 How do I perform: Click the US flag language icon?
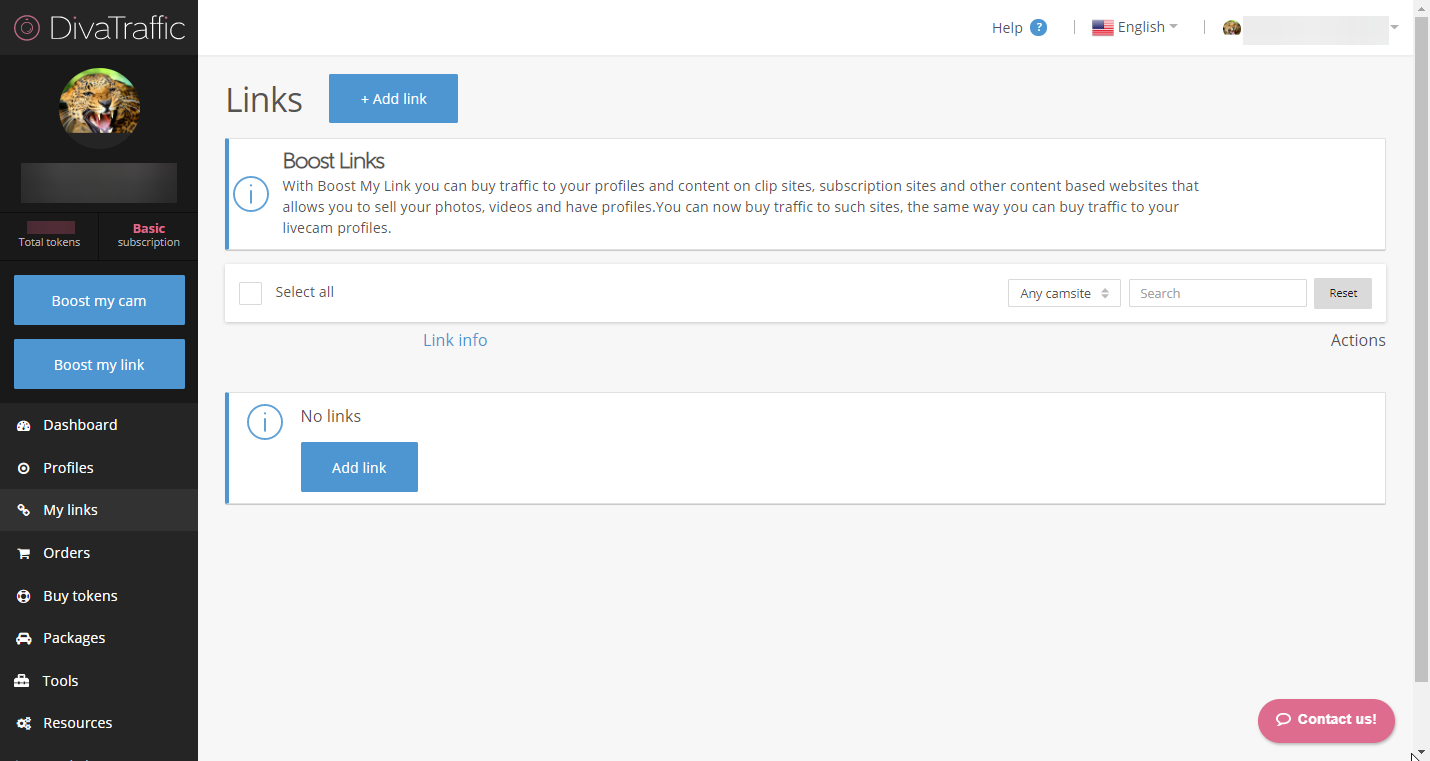coord(1102,28)
